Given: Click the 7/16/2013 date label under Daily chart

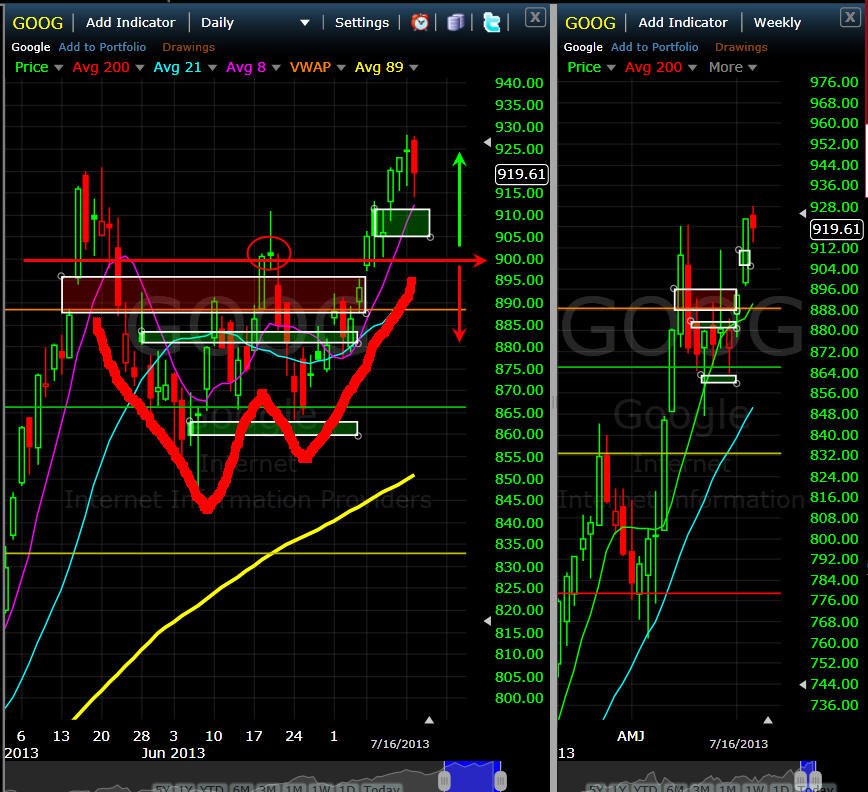Looking at the screenshot, I should point(400,744).
